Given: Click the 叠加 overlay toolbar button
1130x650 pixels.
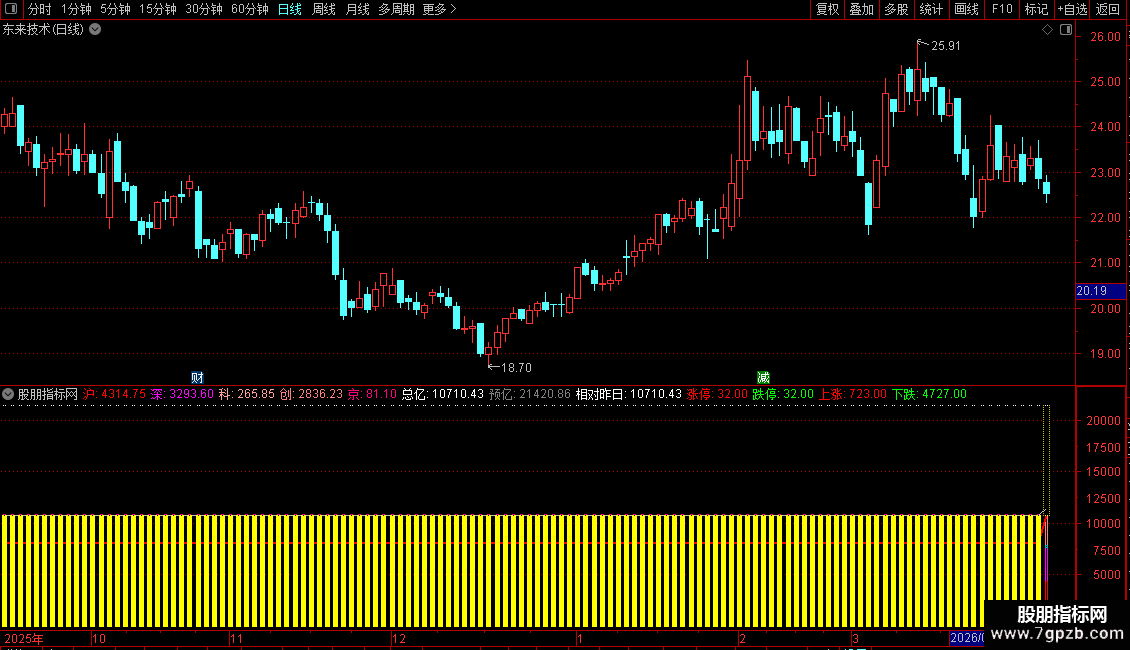Looking at the screenshot, I should point(861,9).
